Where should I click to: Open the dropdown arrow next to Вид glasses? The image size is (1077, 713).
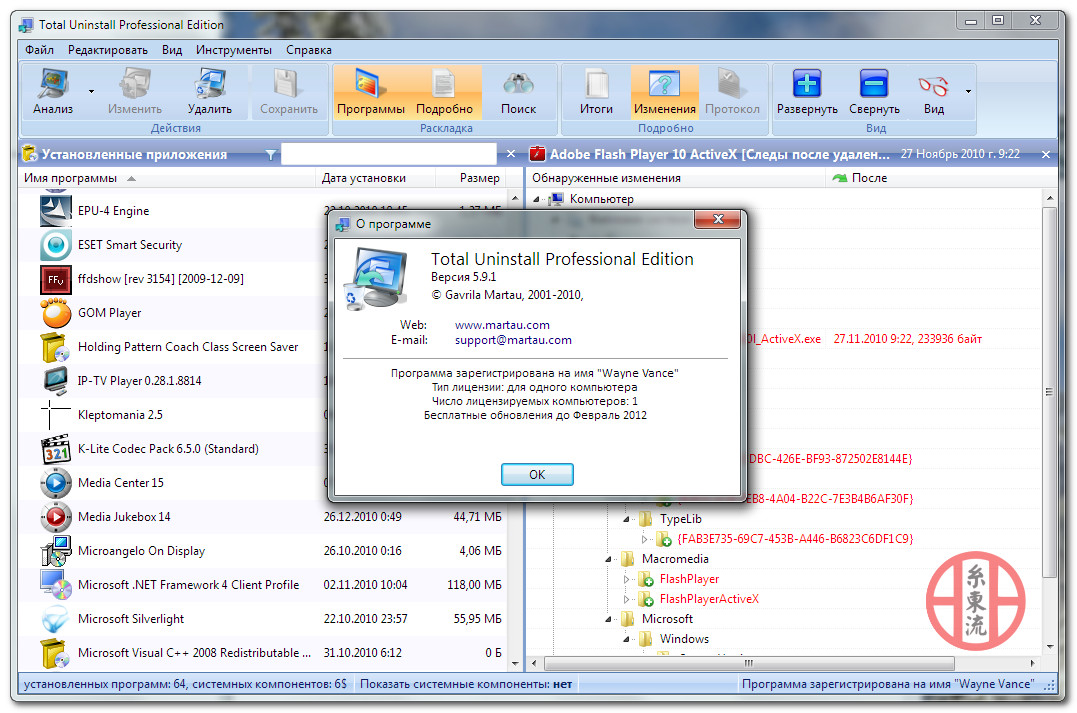pyautogui.click(x=968, y=91)
